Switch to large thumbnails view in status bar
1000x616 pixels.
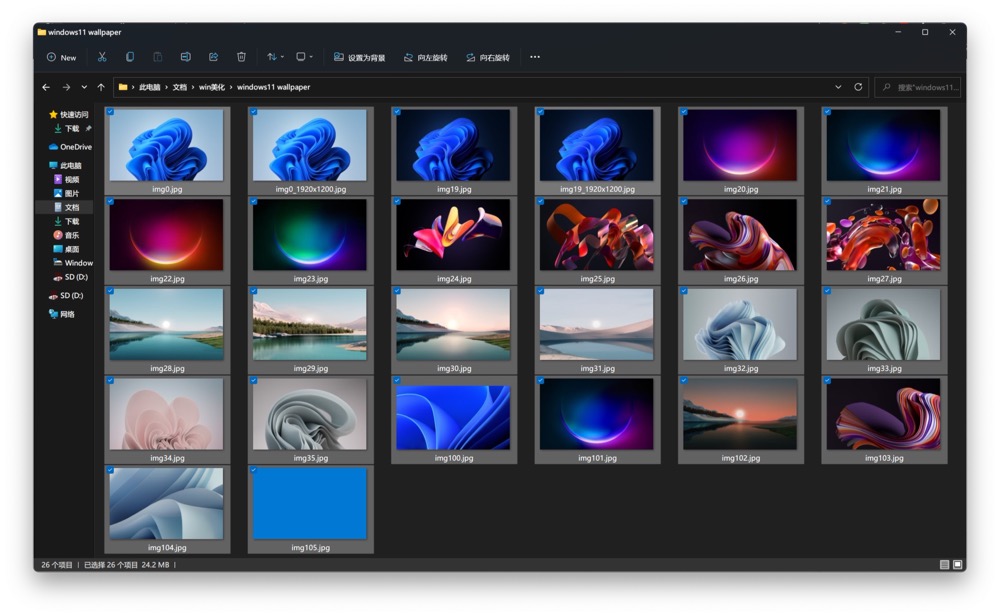point(958,565)
